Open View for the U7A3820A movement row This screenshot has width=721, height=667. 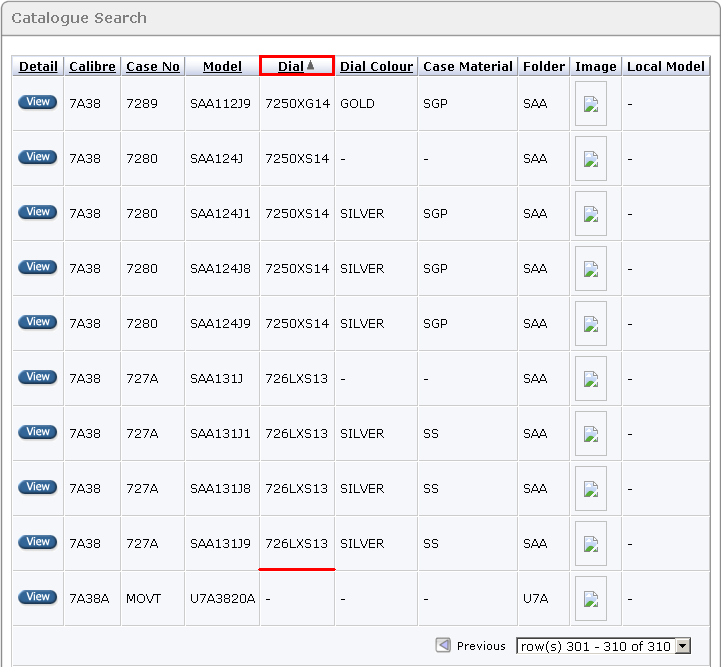click(x=38, y=597)
